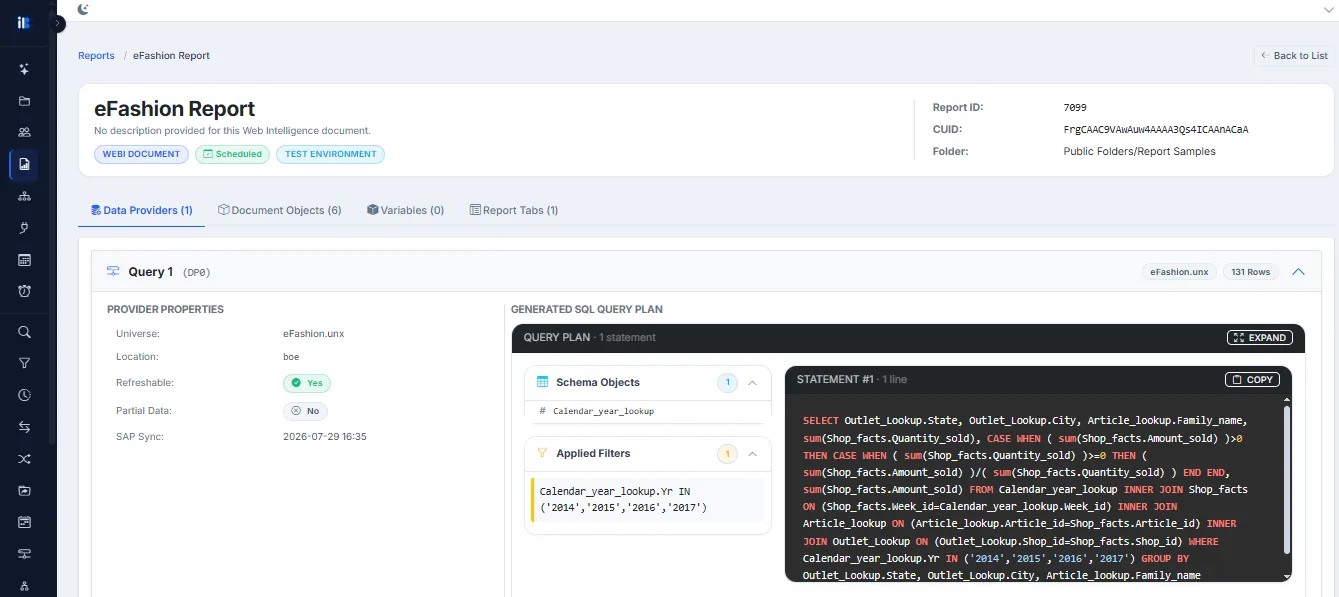Click the SQL statement vertical scrollbar
Image resolution: width=1339 pixels, height=597 pixels.
(1287, 488)
